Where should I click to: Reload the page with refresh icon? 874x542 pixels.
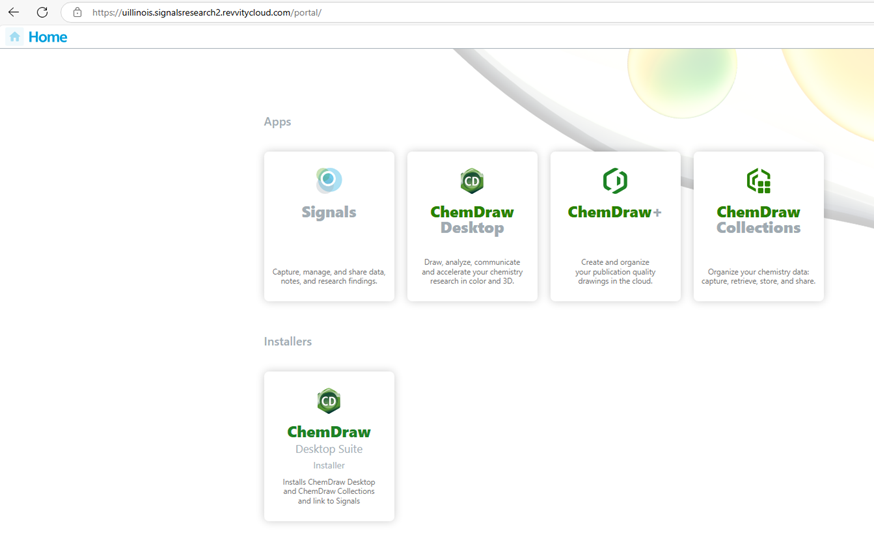(42, 12)
